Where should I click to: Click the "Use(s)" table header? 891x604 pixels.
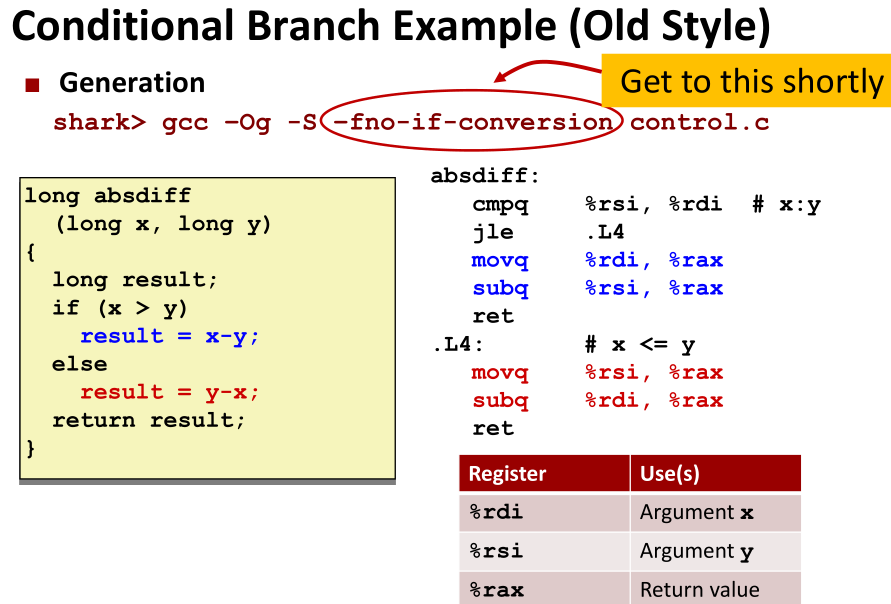(716, 473)
